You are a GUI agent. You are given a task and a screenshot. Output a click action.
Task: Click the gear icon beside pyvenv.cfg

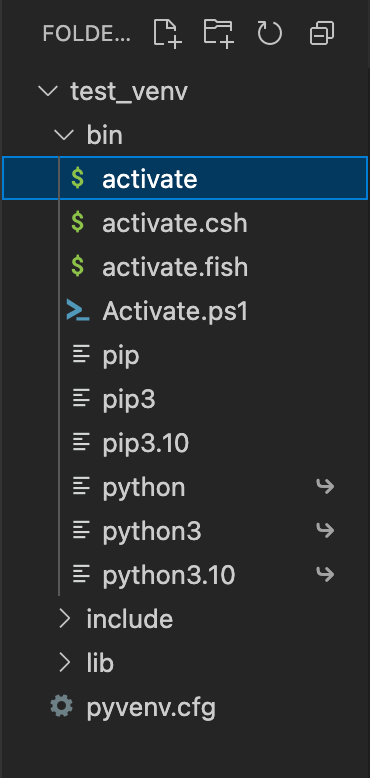pyautogui.click(x=62, y=706)
